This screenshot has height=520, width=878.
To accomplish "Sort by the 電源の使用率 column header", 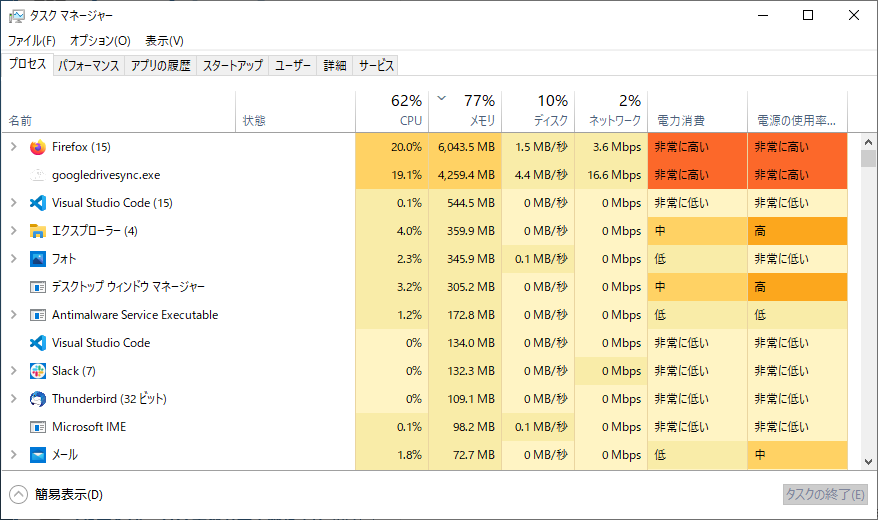I will [797, 111].
